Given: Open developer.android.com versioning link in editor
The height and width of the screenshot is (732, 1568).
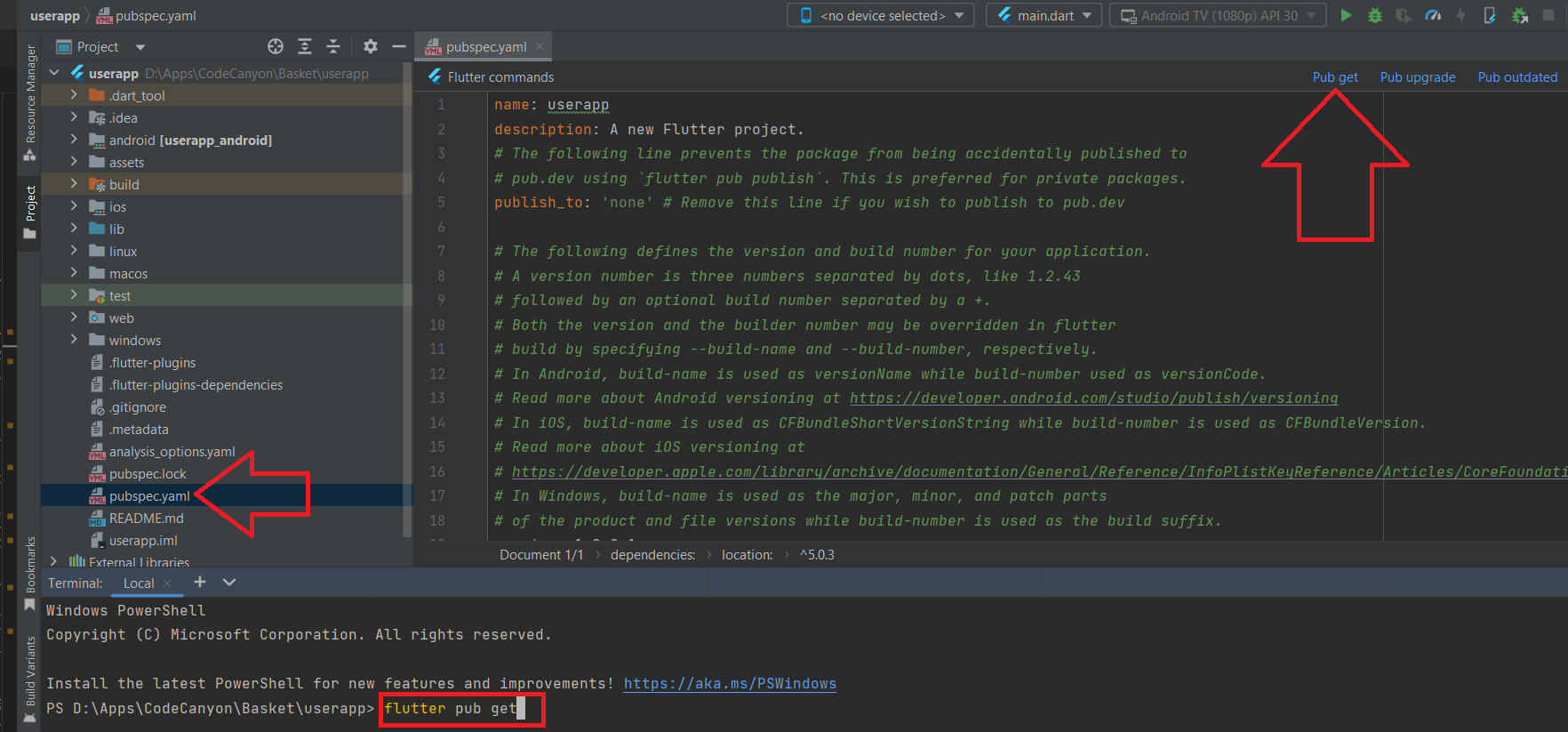Looking at the screenshot, I should click(1093, 398).
